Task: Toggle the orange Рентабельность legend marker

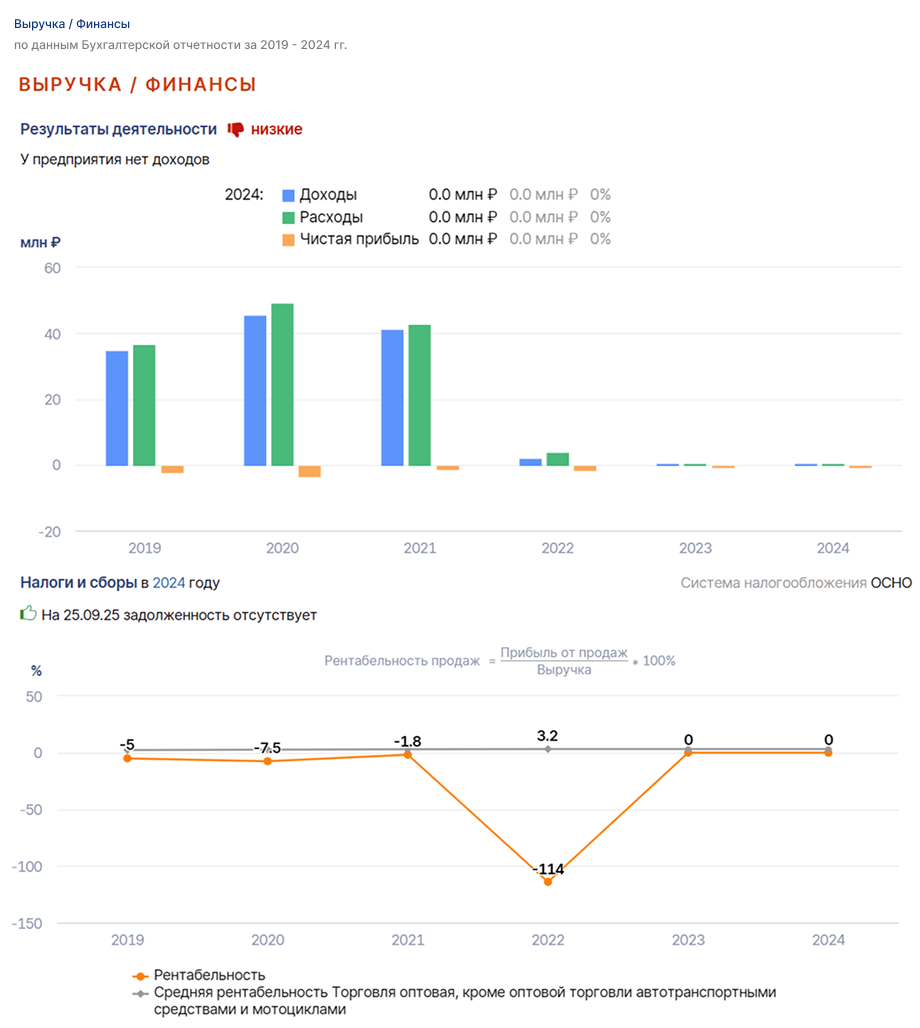Action: coord(140,976)
